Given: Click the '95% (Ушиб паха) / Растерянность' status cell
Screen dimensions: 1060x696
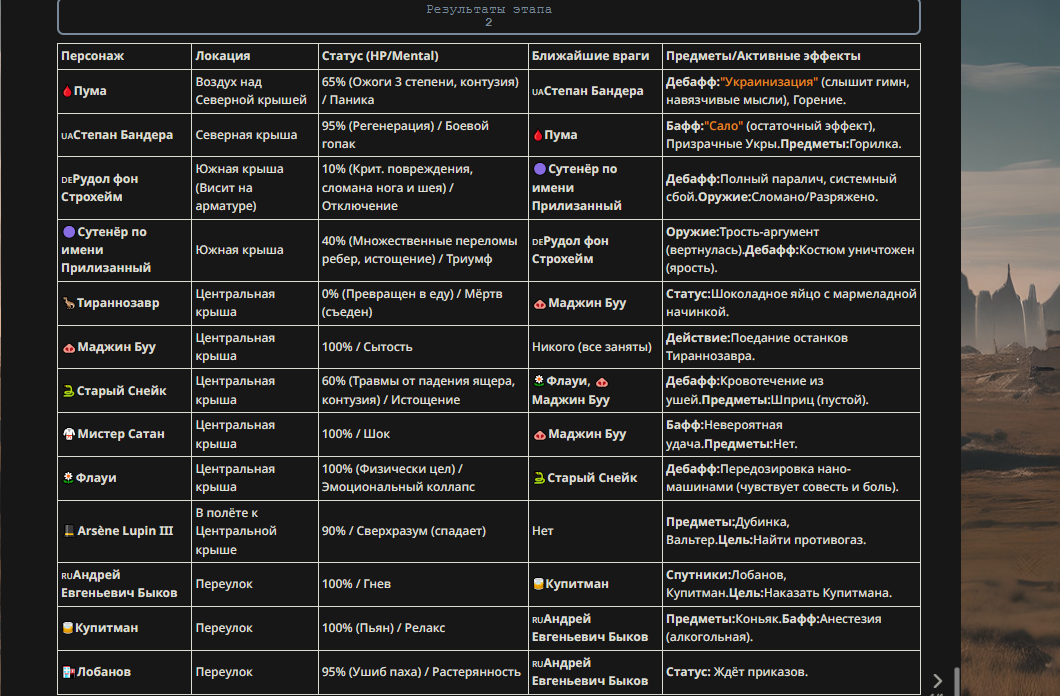Looking at the screenshot, I should (x=423, y=672).
